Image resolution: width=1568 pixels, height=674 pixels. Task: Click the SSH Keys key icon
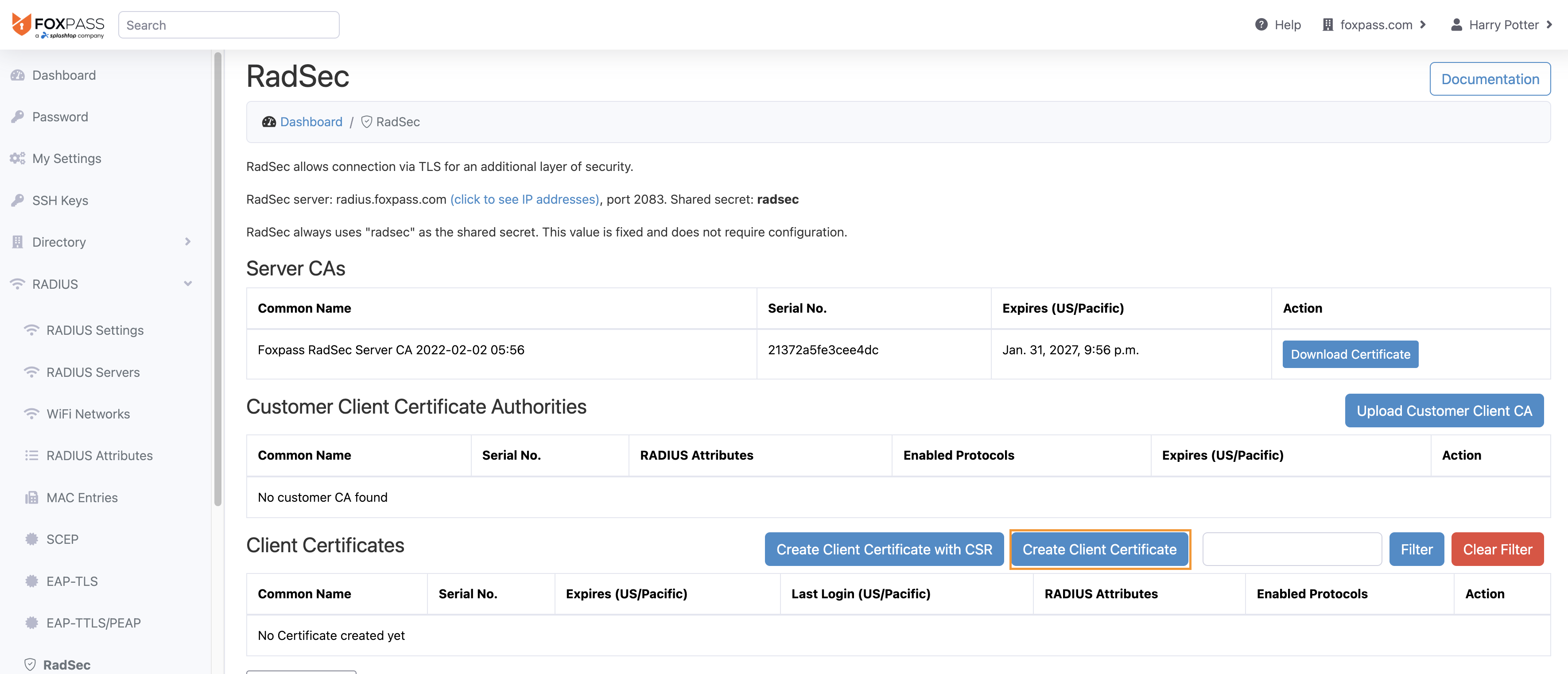pos(18,200)
